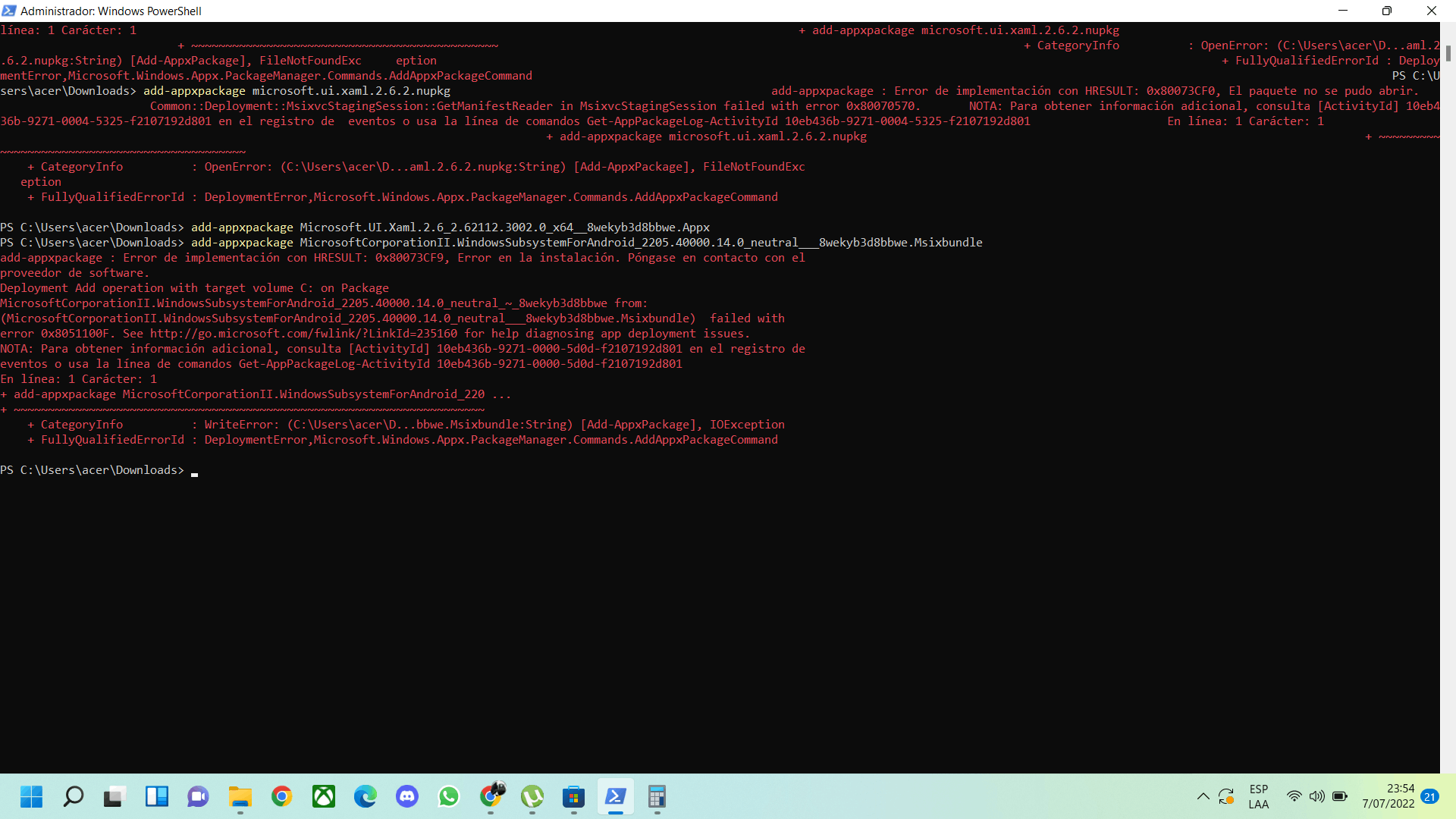This screenshot has width=1456, height=819.
Task: Click PowerShell icon in the title bar
Action: point(9,11)
